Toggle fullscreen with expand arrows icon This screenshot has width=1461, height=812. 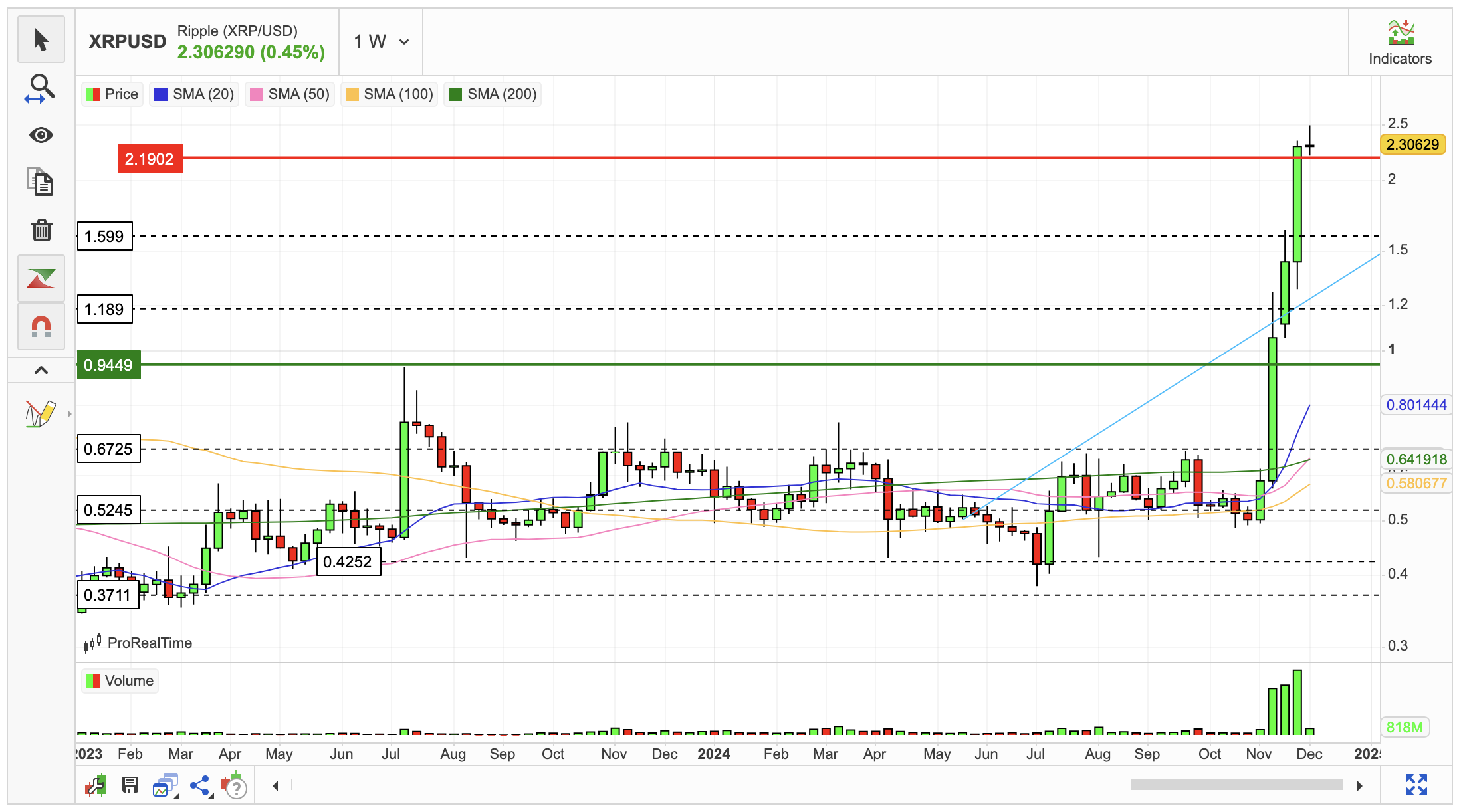1416,785
